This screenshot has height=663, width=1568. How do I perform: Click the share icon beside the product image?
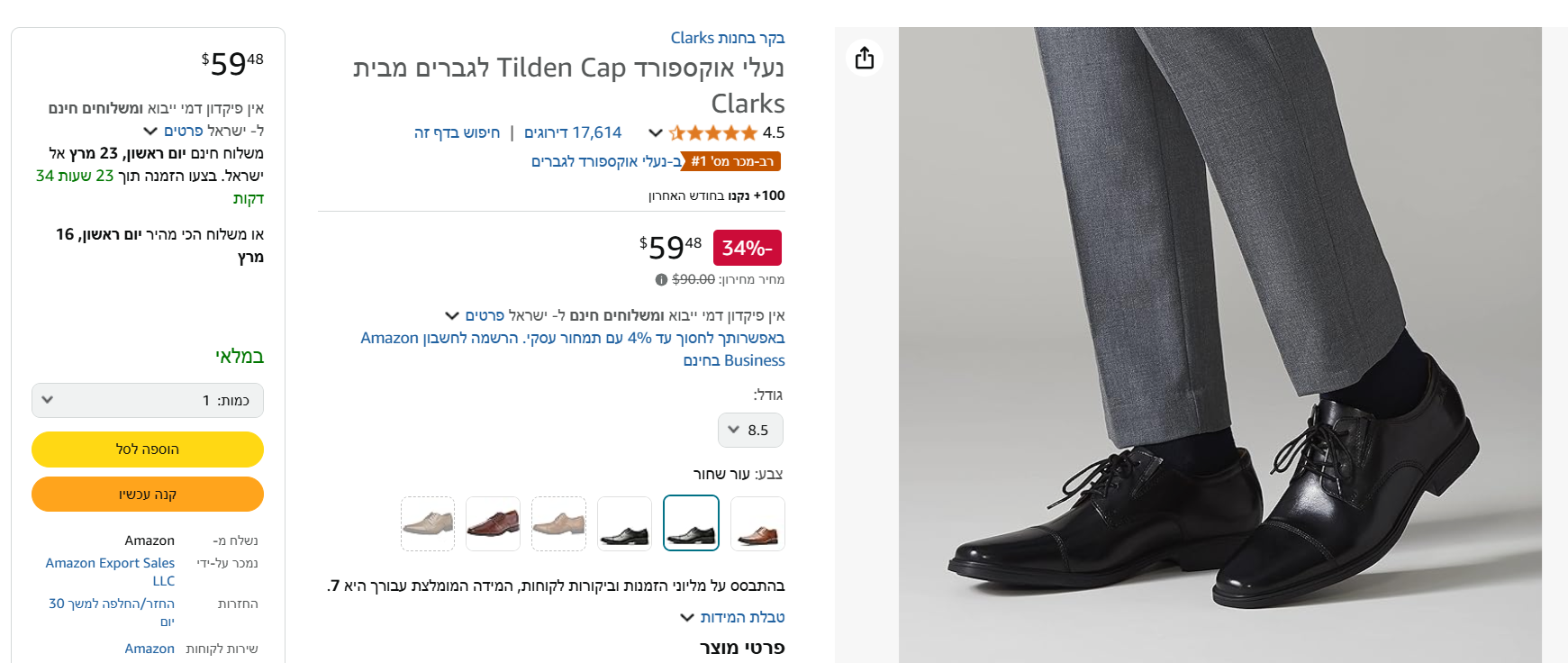pos(865,58)
